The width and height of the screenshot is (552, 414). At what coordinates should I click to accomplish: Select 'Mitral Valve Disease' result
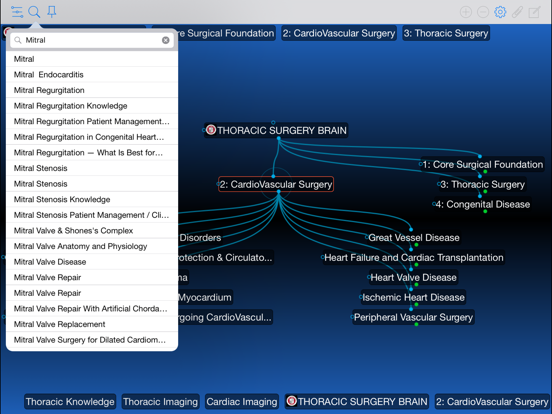coord(92,262)
